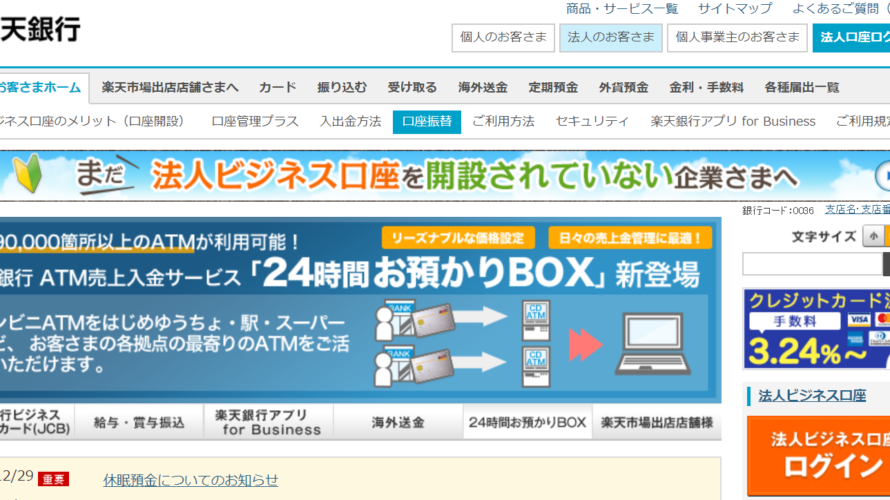Open 口座管理プラス submenu item
The height and width of the screenshot is (500, 890).
[x=255, y=121]
